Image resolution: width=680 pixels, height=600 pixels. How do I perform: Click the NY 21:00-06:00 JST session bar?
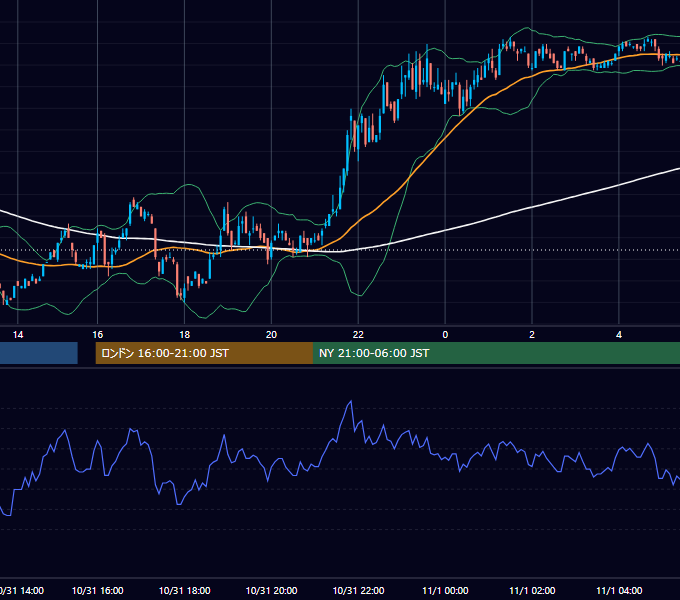(496, 353)
